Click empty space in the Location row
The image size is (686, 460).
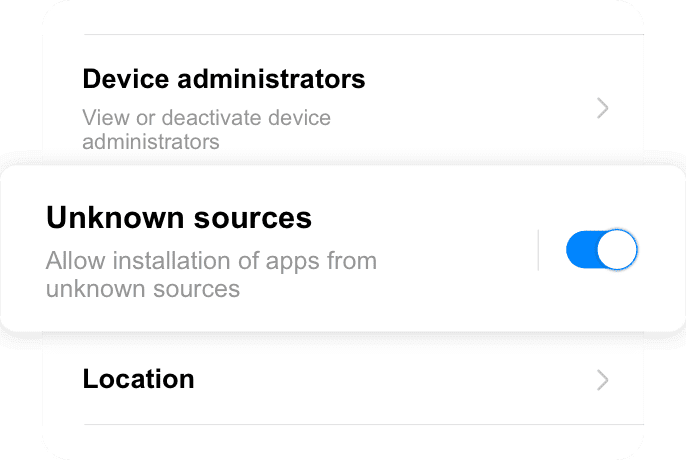click(x=400, y=380)
